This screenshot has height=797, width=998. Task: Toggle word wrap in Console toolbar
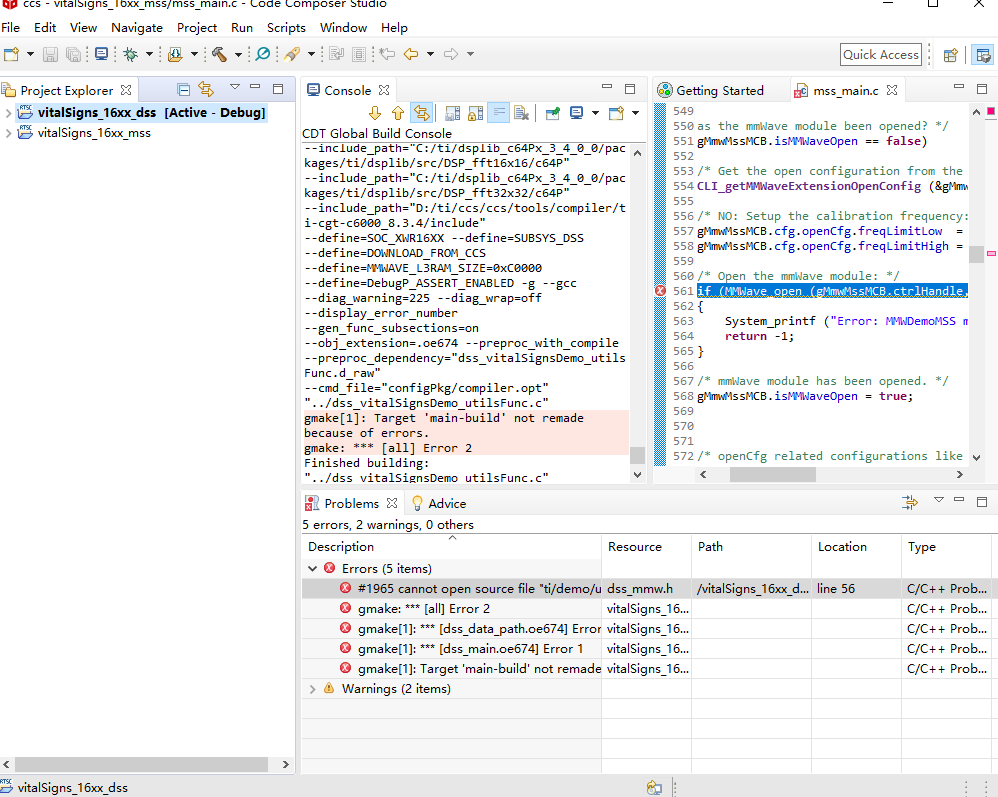[498, 113]
